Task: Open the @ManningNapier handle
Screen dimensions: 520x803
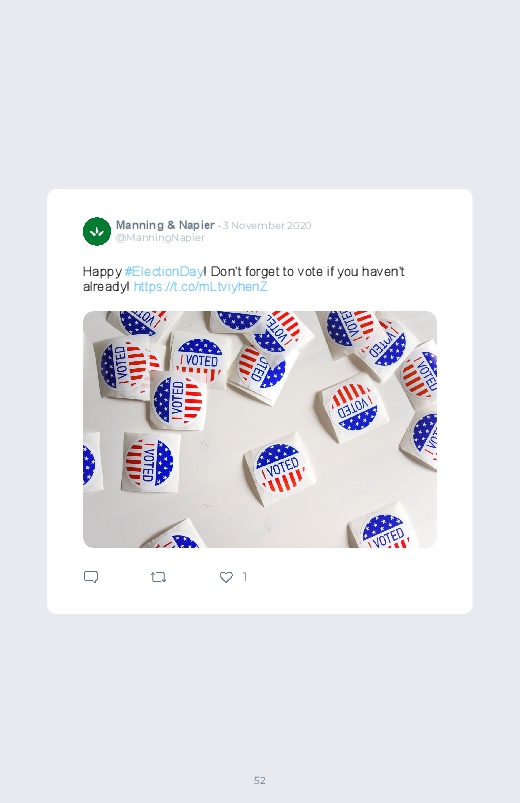Action: click(x=160, y=238)
